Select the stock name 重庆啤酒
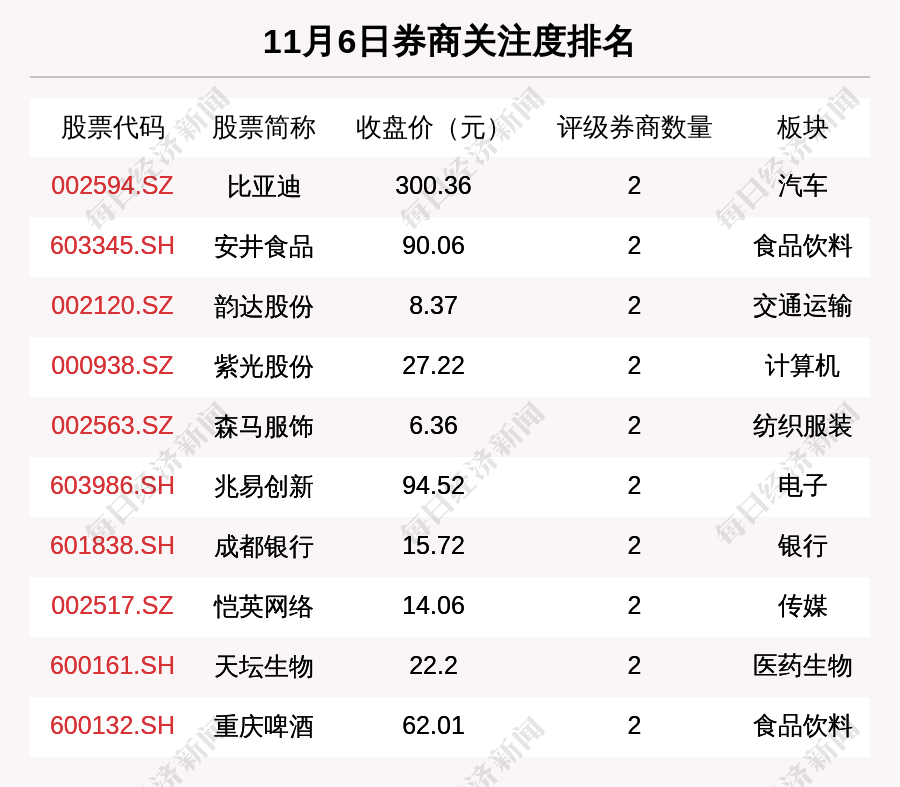The width and height of the screenshot is (900, 787). click(264, 727)
